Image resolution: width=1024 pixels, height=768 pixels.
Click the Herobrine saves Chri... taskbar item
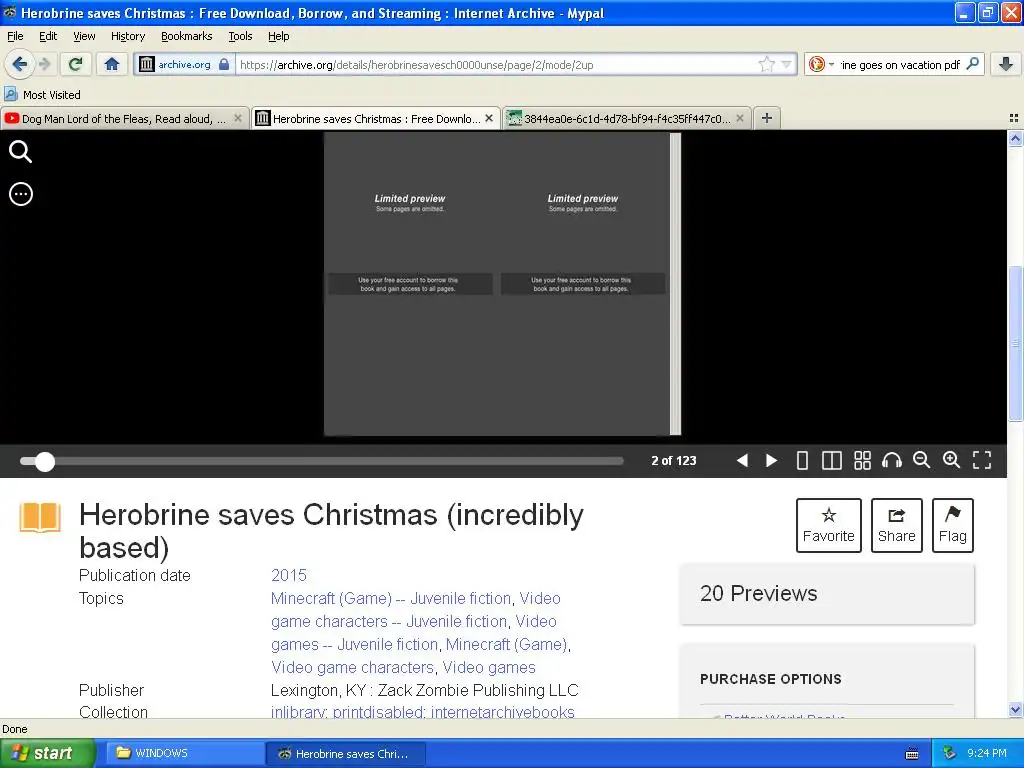tap(346, 753)
